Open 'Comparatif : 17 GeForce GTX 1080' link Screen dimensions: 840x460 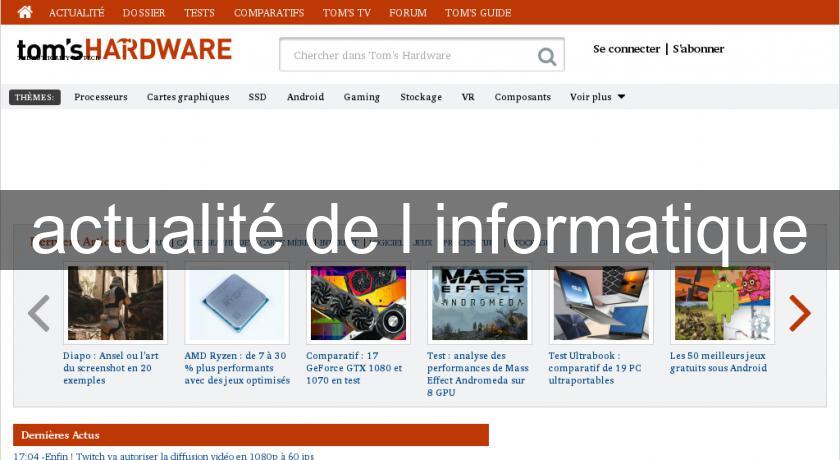(x=354, y=368)
